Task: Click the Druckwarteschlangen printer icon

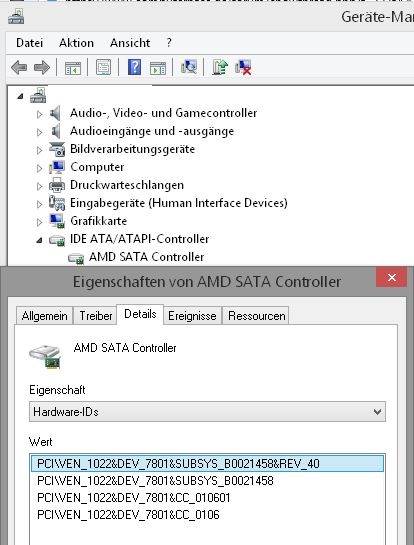Action: pyautogui.click(x=57, y=185)
